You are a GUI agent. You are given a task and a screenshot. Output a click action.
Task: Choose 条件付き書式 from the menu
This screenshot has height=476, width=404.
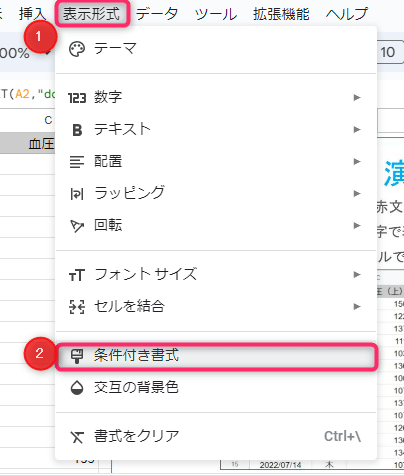pyautogui.click(x=216, y=356)
